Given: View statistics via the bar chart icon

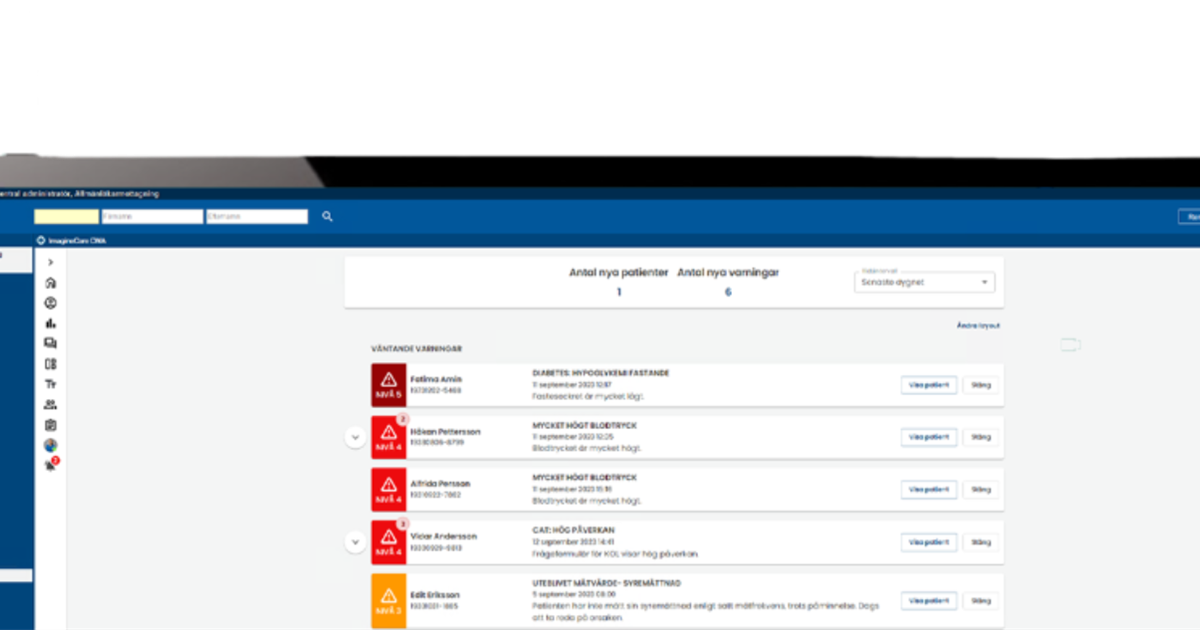Looking at the screenshot, I should [x=50, y=323].
